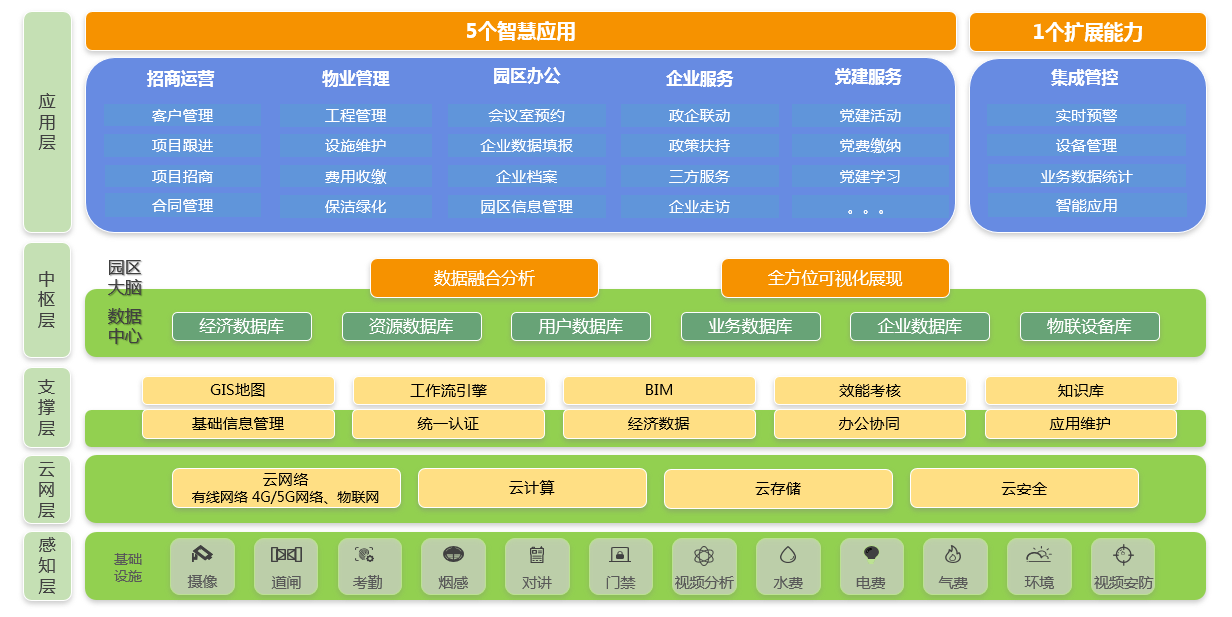The height and width of the screenshot is (617, 1232).
Task: Open 党费缴纳 item
Action: tap(870, 146)
